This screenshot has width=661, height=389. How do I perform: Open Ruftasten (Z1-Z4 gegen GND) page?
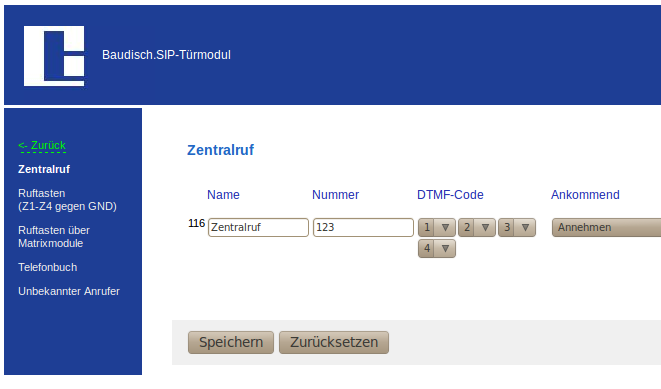coord(67,200)
